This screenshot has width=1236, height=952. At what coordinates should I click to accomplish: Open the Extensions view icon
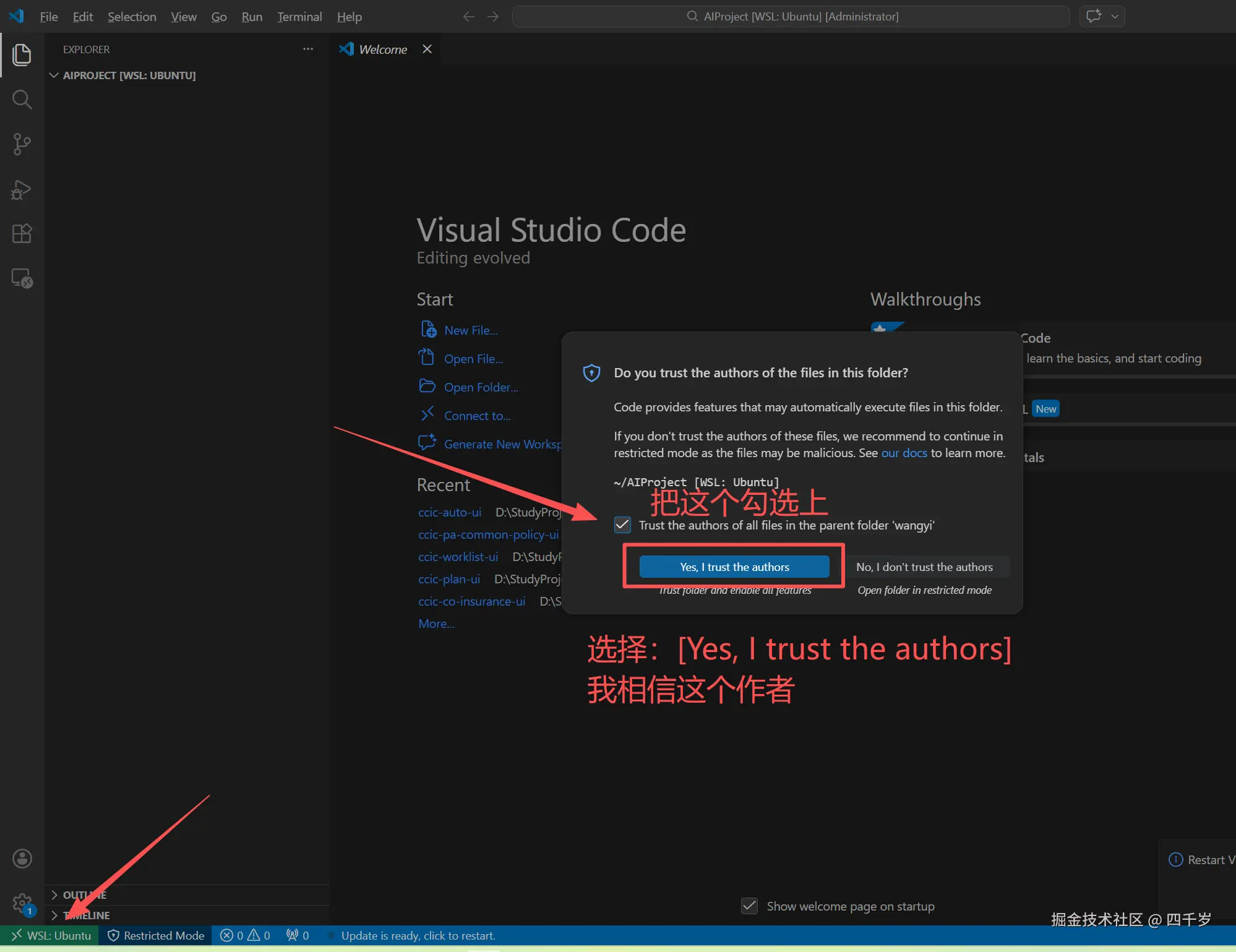(x=22, y=234)
